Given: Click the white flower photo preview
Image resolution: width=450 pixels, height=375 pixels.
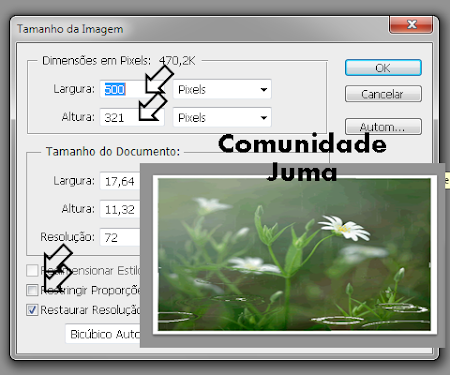Looking at the screenshot, I should (294, 254).
